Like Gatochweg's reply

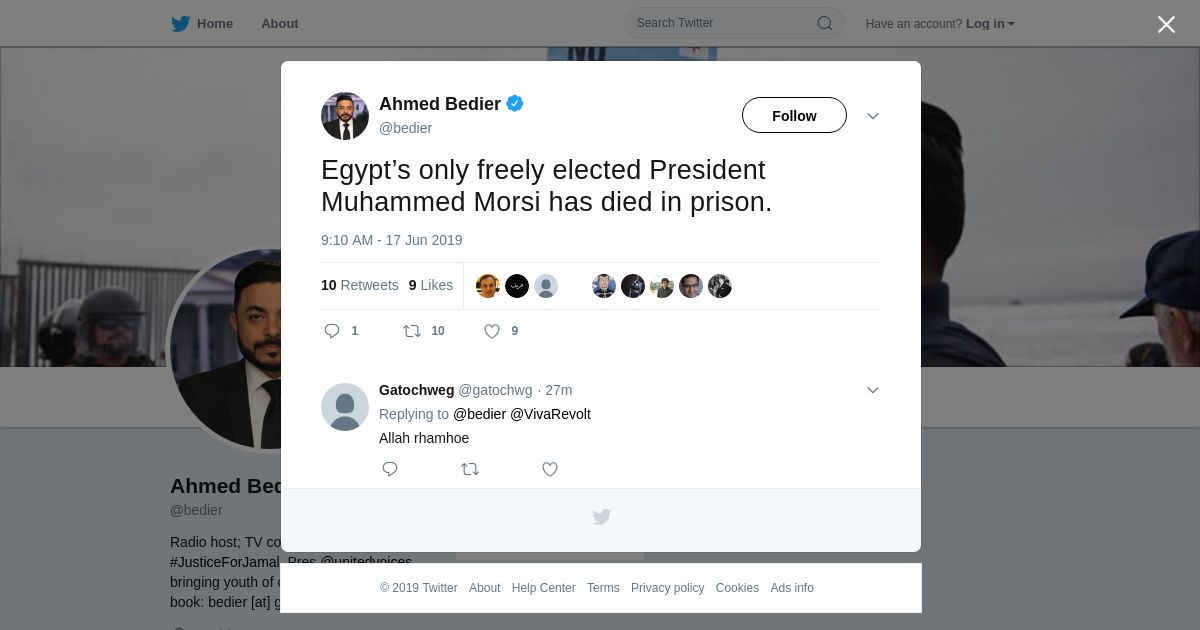pyautogui.click(x=550, y=469)
